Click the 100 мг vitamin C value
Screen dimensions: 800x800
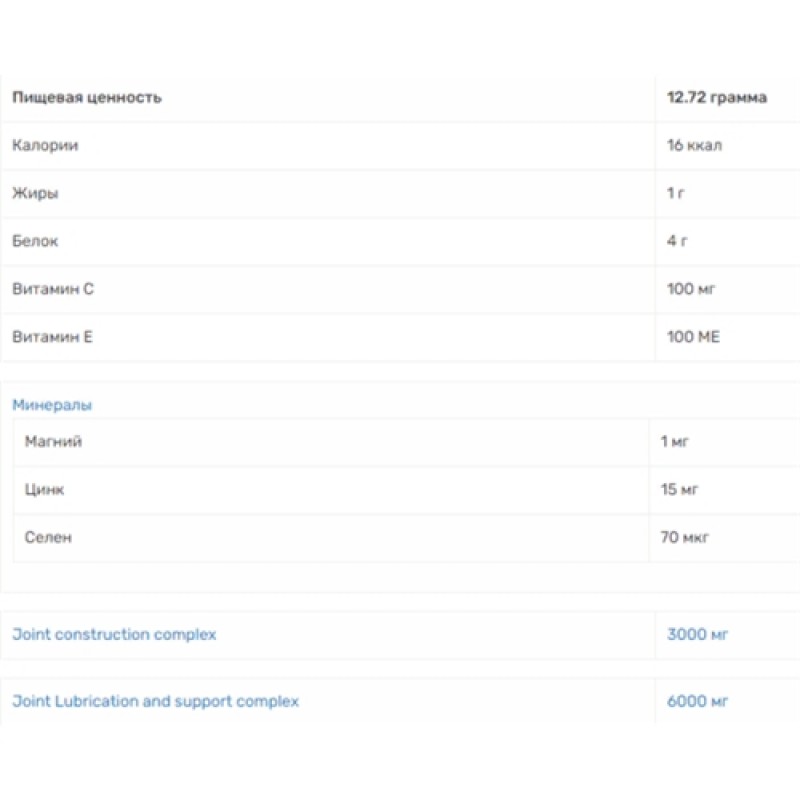click(x=692, y=289)
